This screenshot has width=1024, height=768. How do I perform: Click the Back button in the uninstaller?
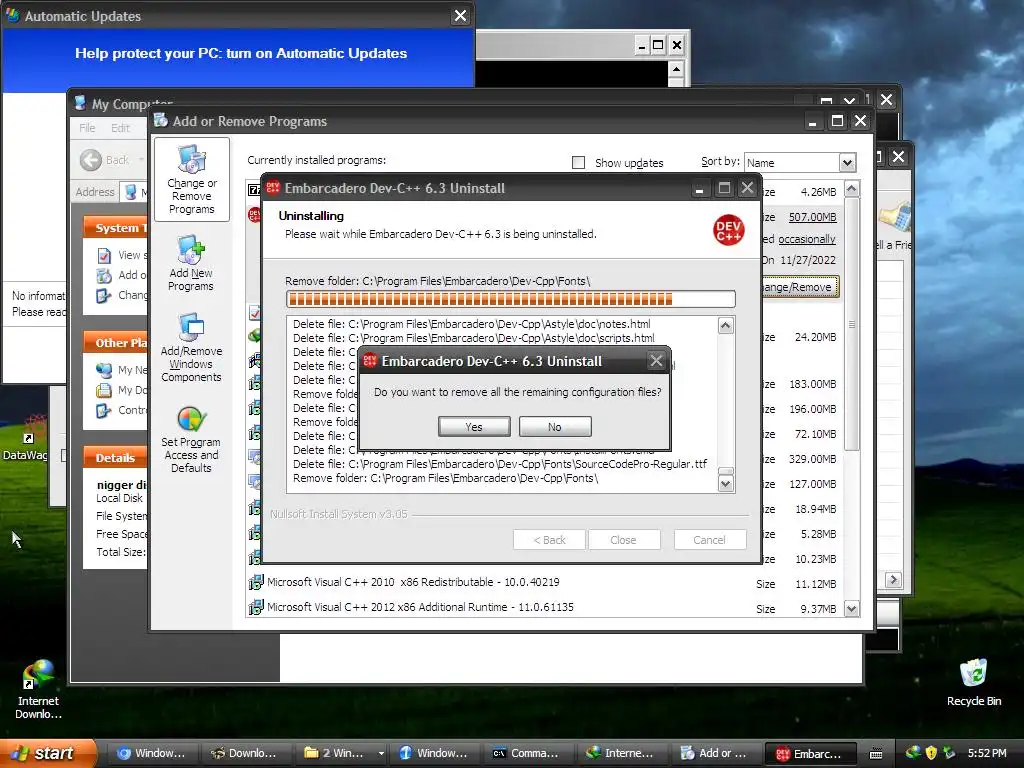pyautogui.click(x=550, y=540)
